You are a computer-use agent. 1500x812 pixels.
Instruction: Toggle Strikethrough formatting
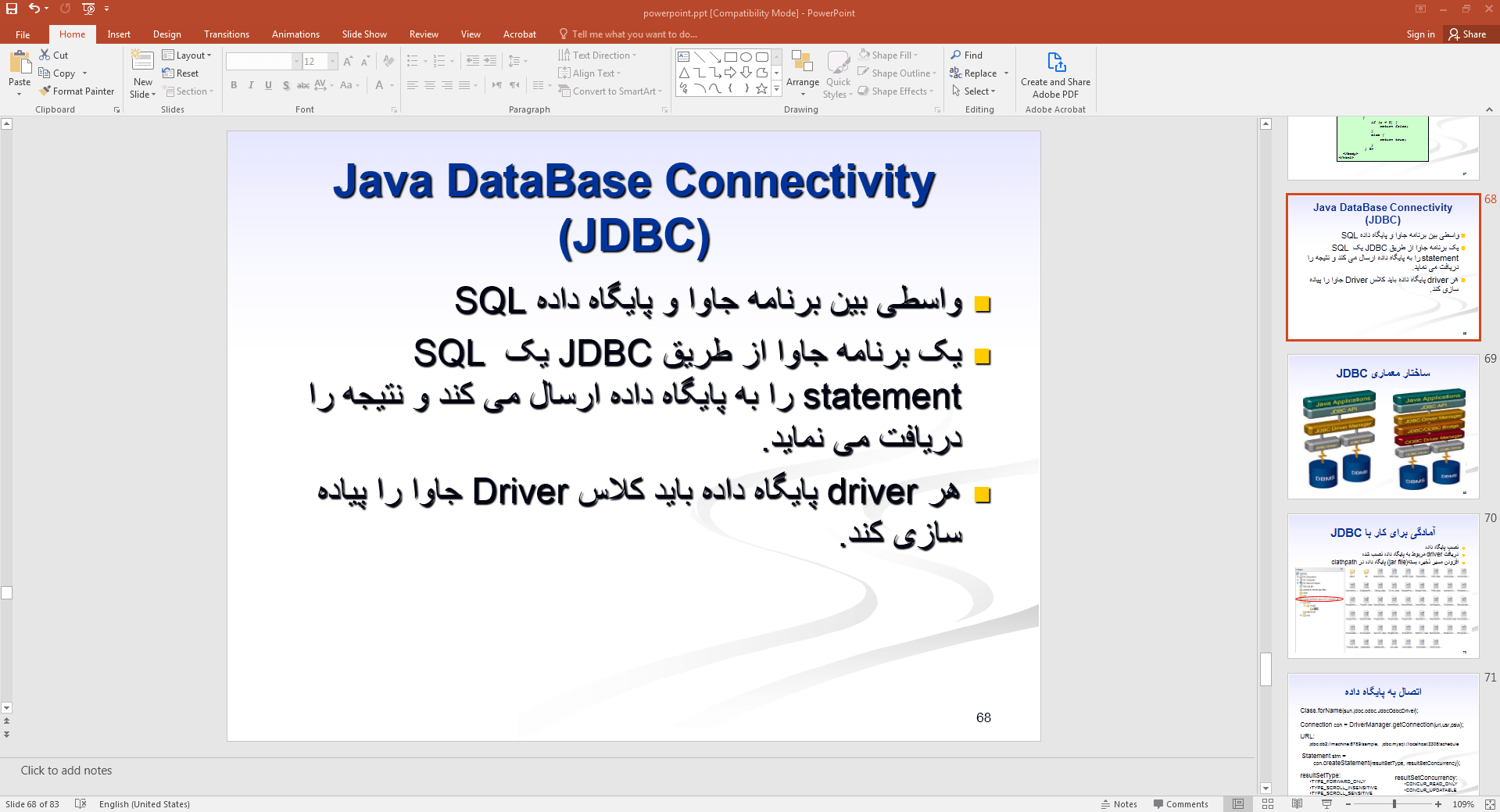[x=303, y=85]
